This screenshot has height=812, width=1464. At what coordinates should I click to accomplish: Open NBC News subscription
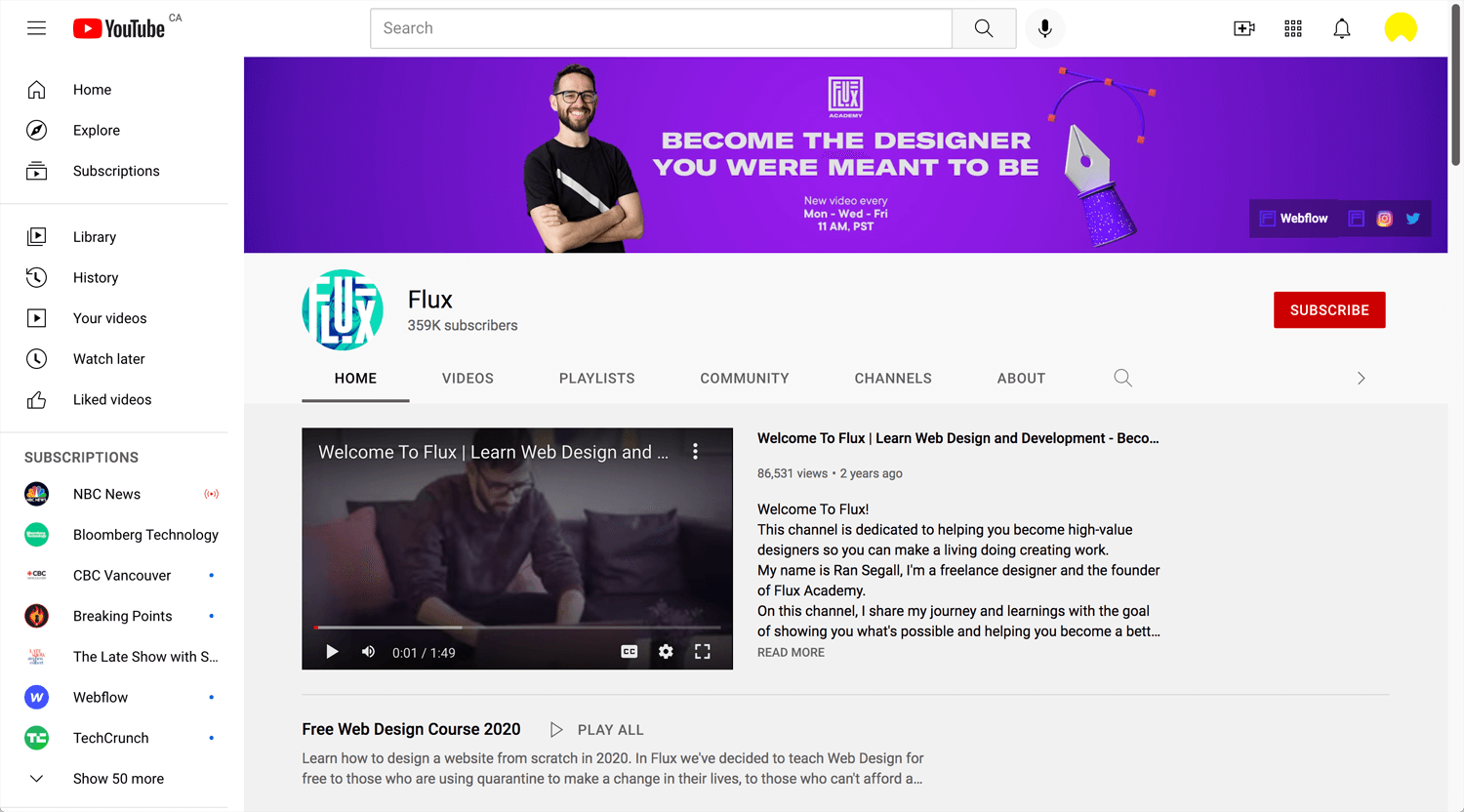pos(114,494)
